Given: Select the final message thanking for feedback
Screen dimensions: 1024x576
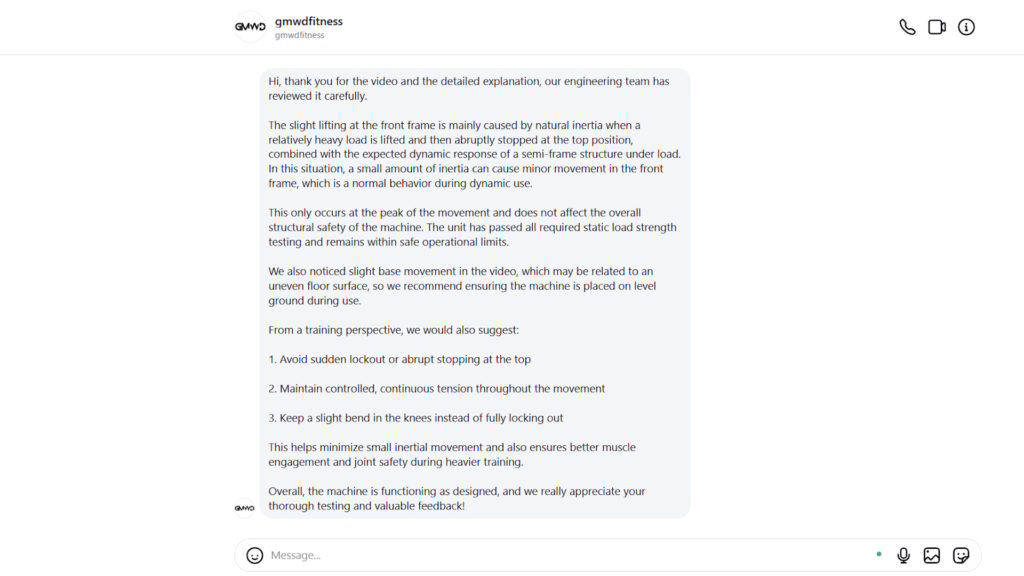Looking at the screenshot, I should coord(456,498).
